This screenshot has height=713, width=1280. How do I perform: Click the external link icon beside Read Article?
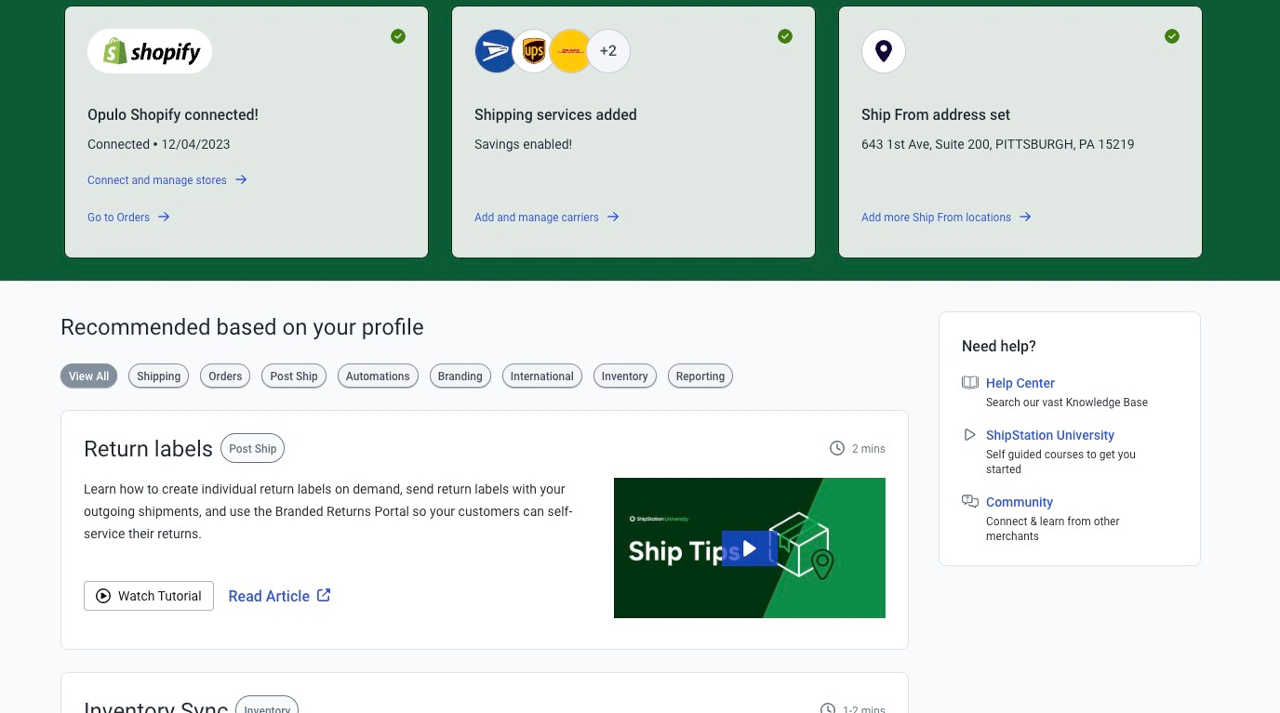(324, 595)
